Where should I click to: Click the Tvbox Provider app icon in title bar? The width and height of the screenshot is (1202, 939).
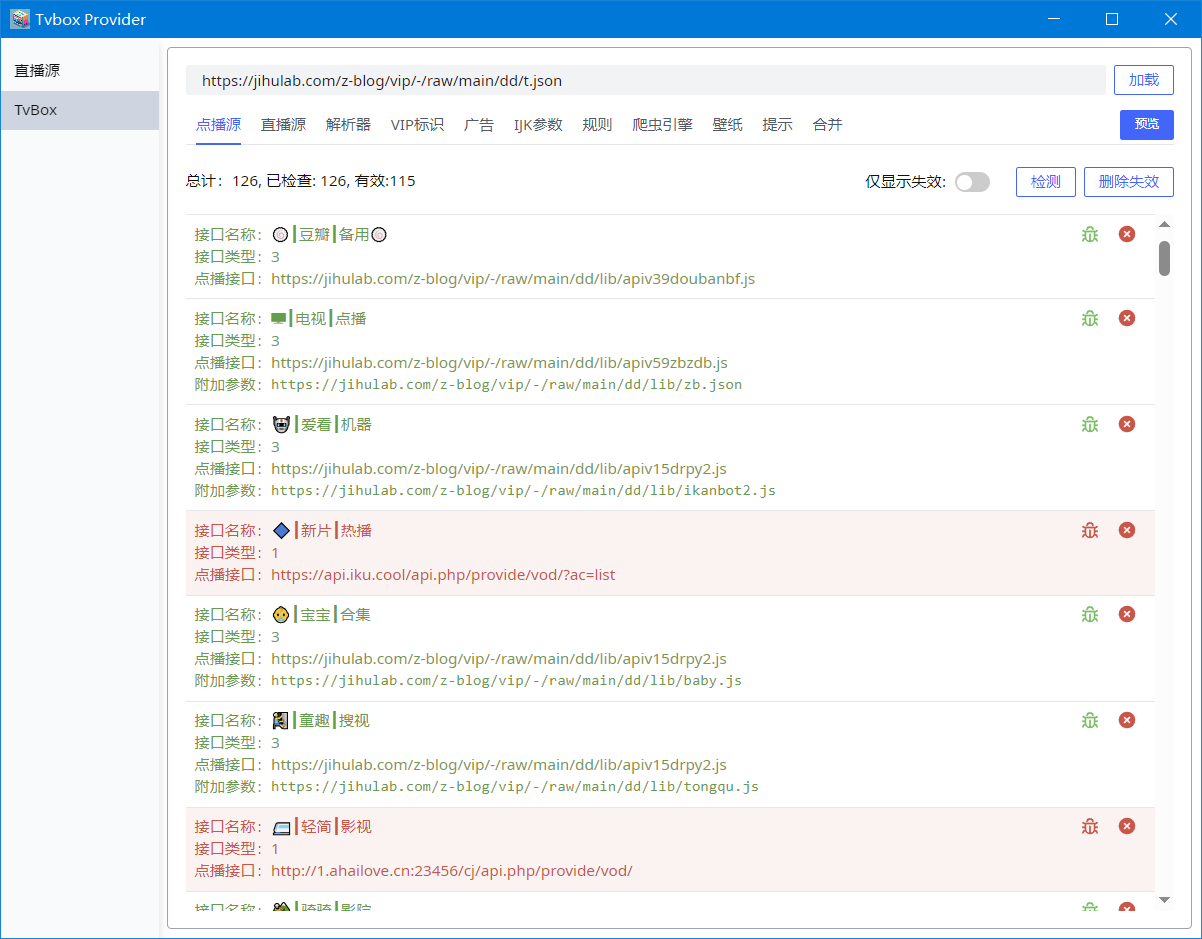pos(19,19)
